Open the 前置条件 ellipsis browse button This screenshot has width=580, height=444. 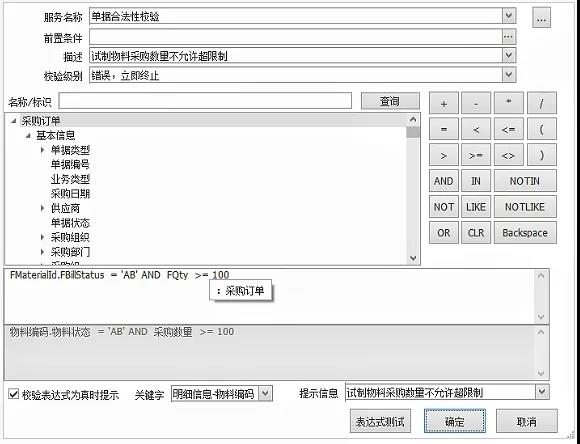[508, 37]
